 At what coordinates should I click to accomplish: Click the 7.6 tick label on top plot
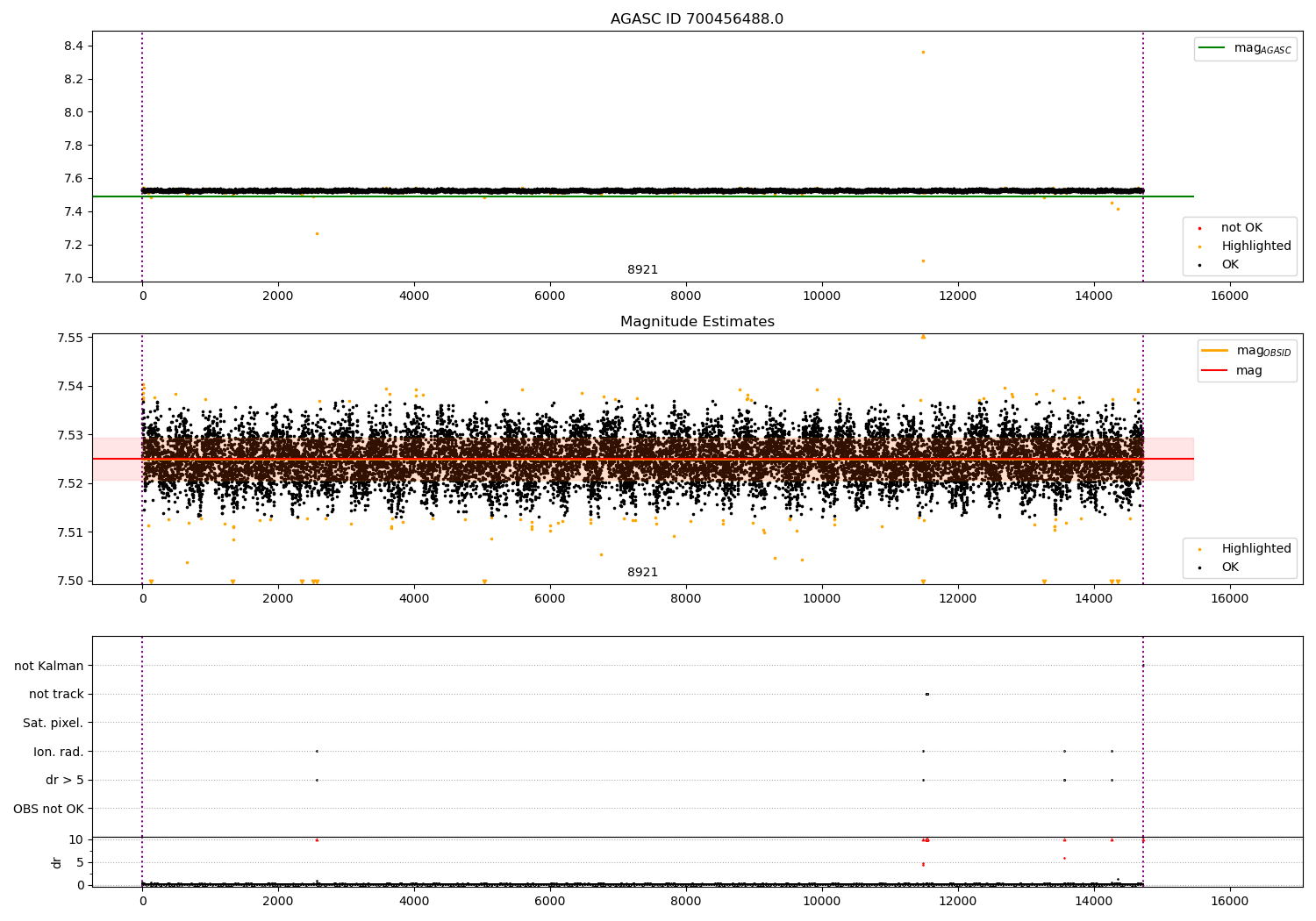73,179
